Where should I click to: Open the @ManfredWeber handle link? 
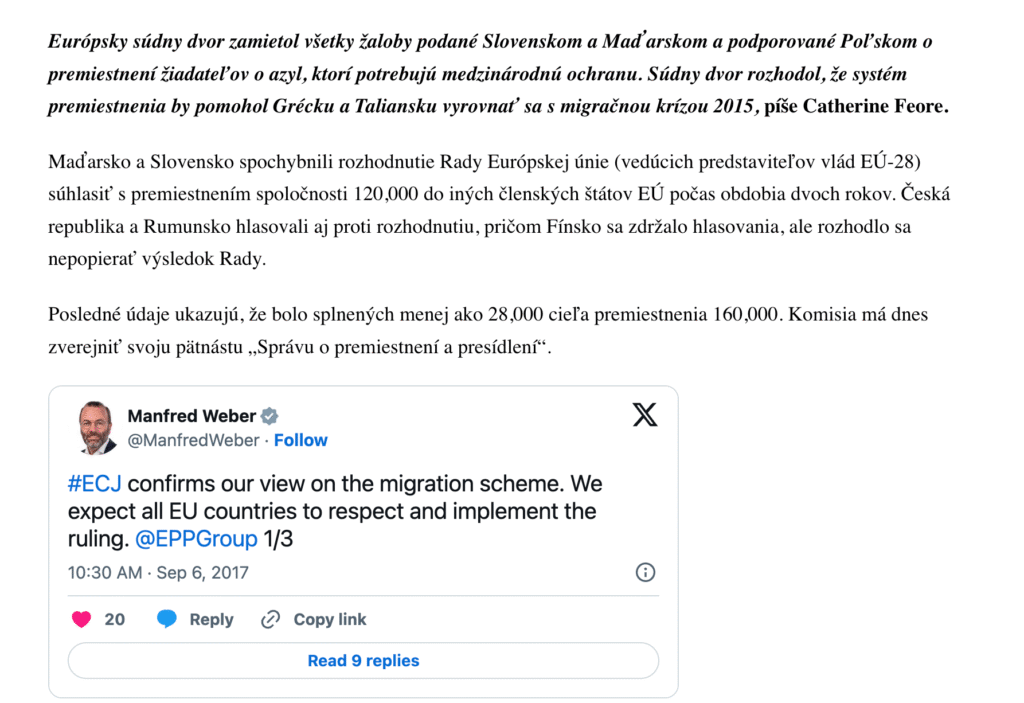coord(193,440)
